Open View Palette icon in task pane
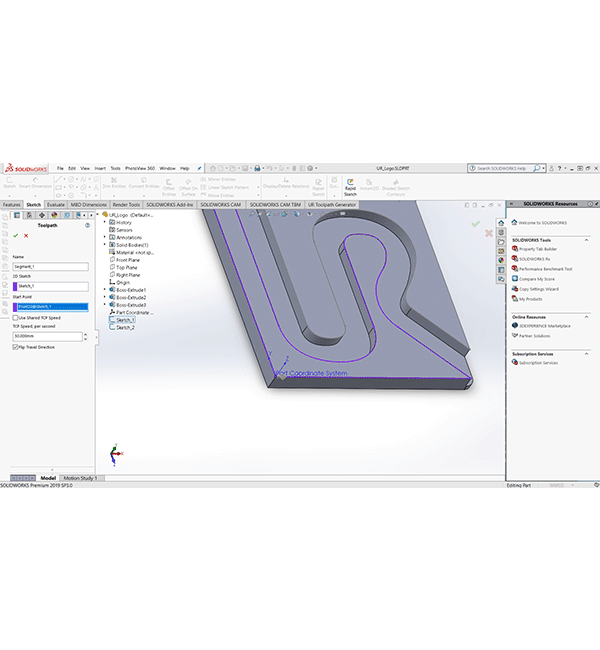600x650 pixels. tap(501, 251)
